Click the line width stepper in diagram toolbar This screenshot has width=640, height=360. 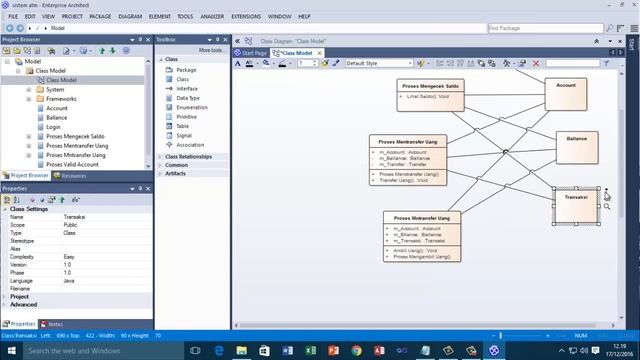click(x=315, y=63)
